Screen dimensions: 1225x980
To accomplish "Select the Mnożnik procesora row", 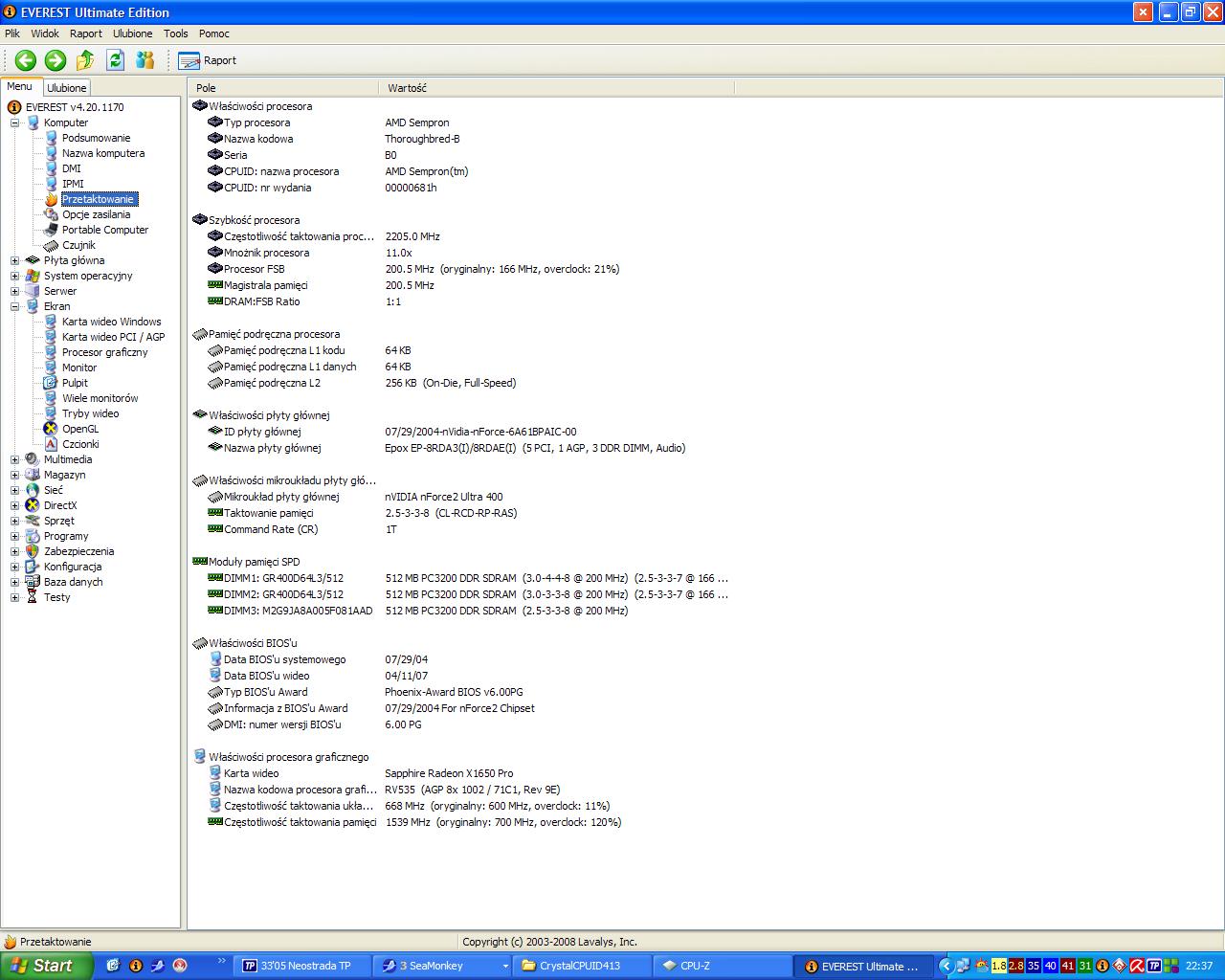I will 463,253.
